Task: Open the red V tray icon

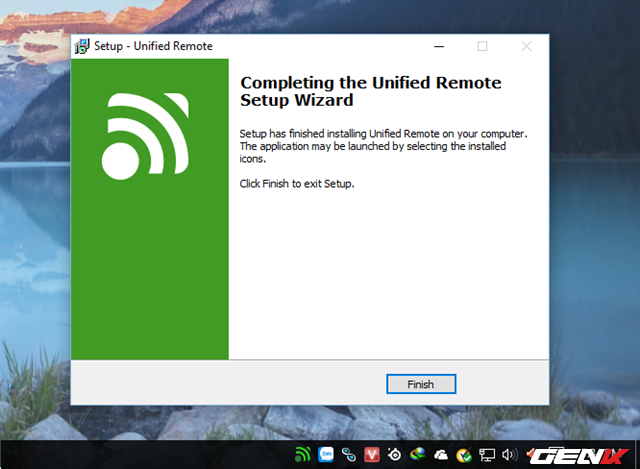Action: [x=371, y=454]
